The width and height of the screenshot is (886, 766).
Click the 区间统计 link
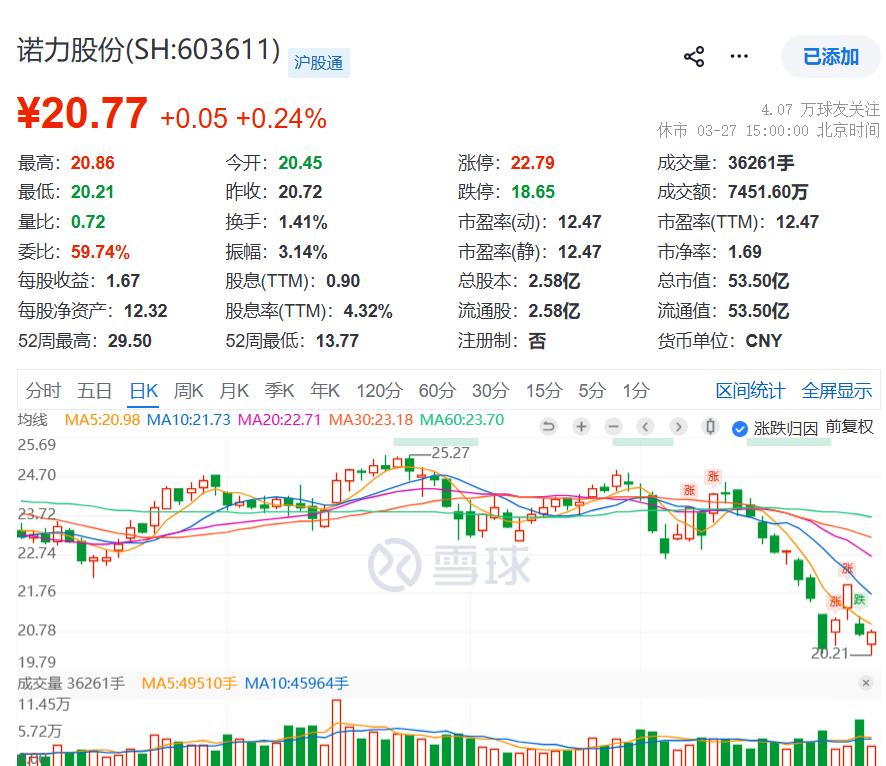[x=750, y=391]
